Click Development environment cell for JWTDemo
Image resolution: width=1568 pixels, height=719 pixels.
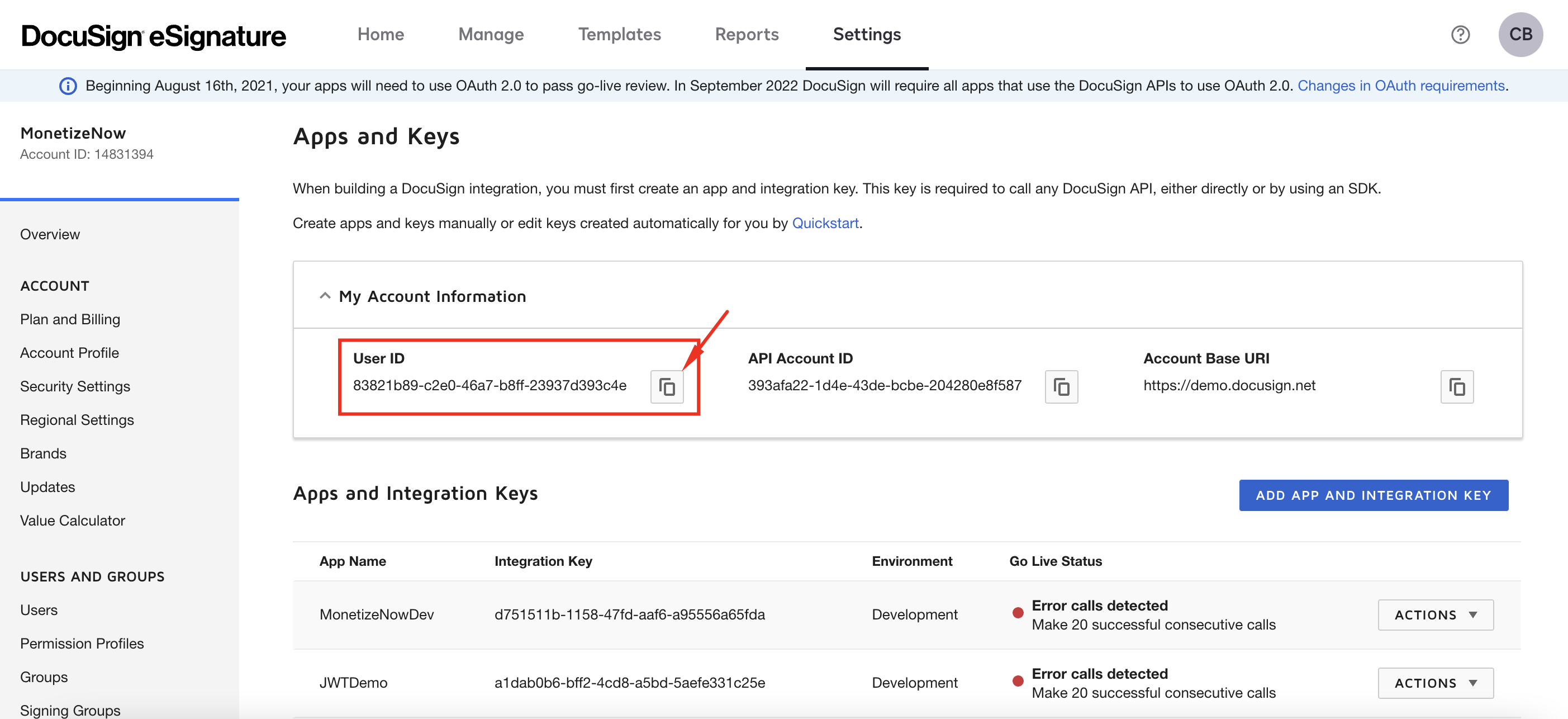tap(914, 683)
